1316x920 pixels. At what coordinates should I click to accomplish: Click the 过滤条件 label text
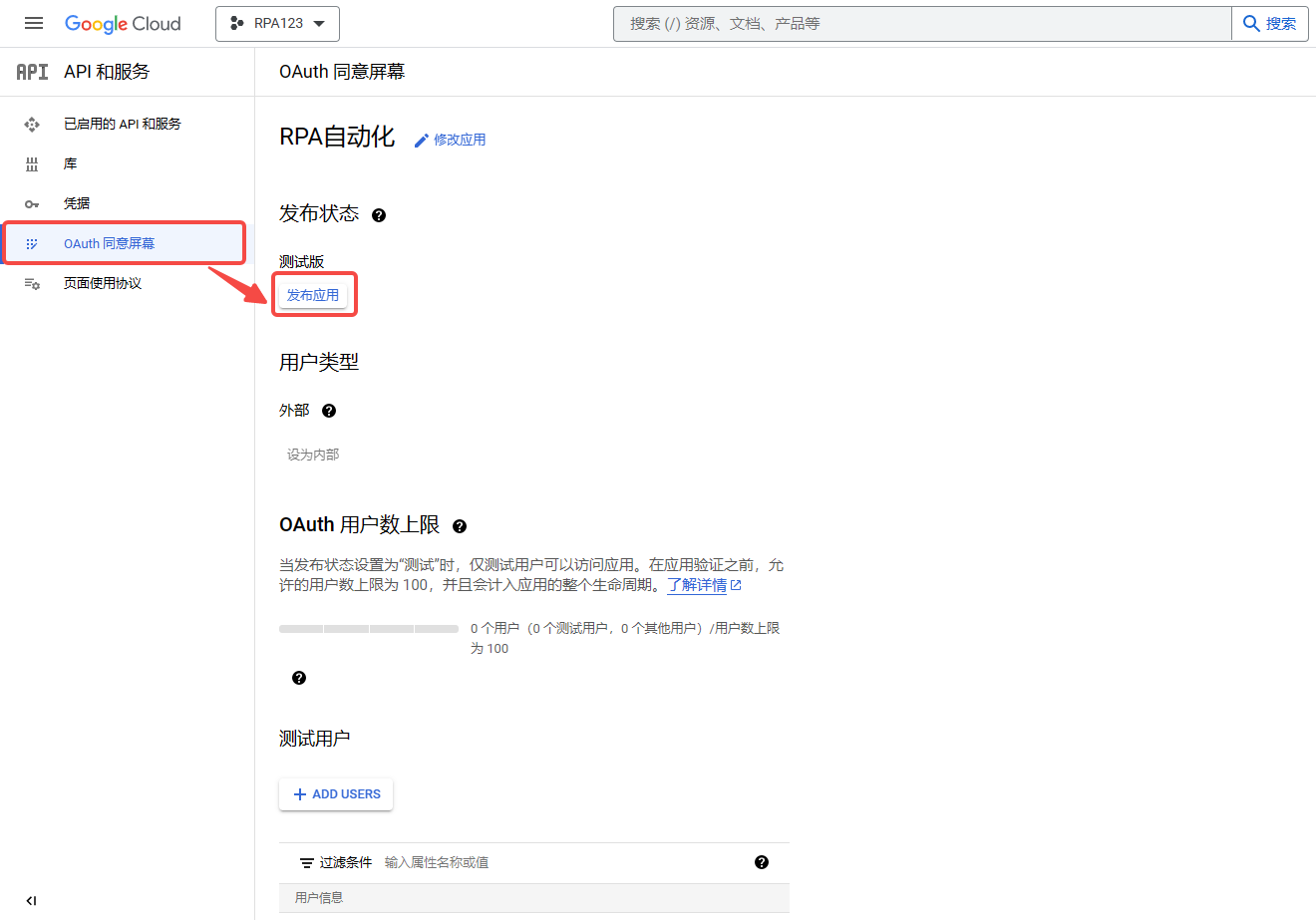[x=346, y=863]
